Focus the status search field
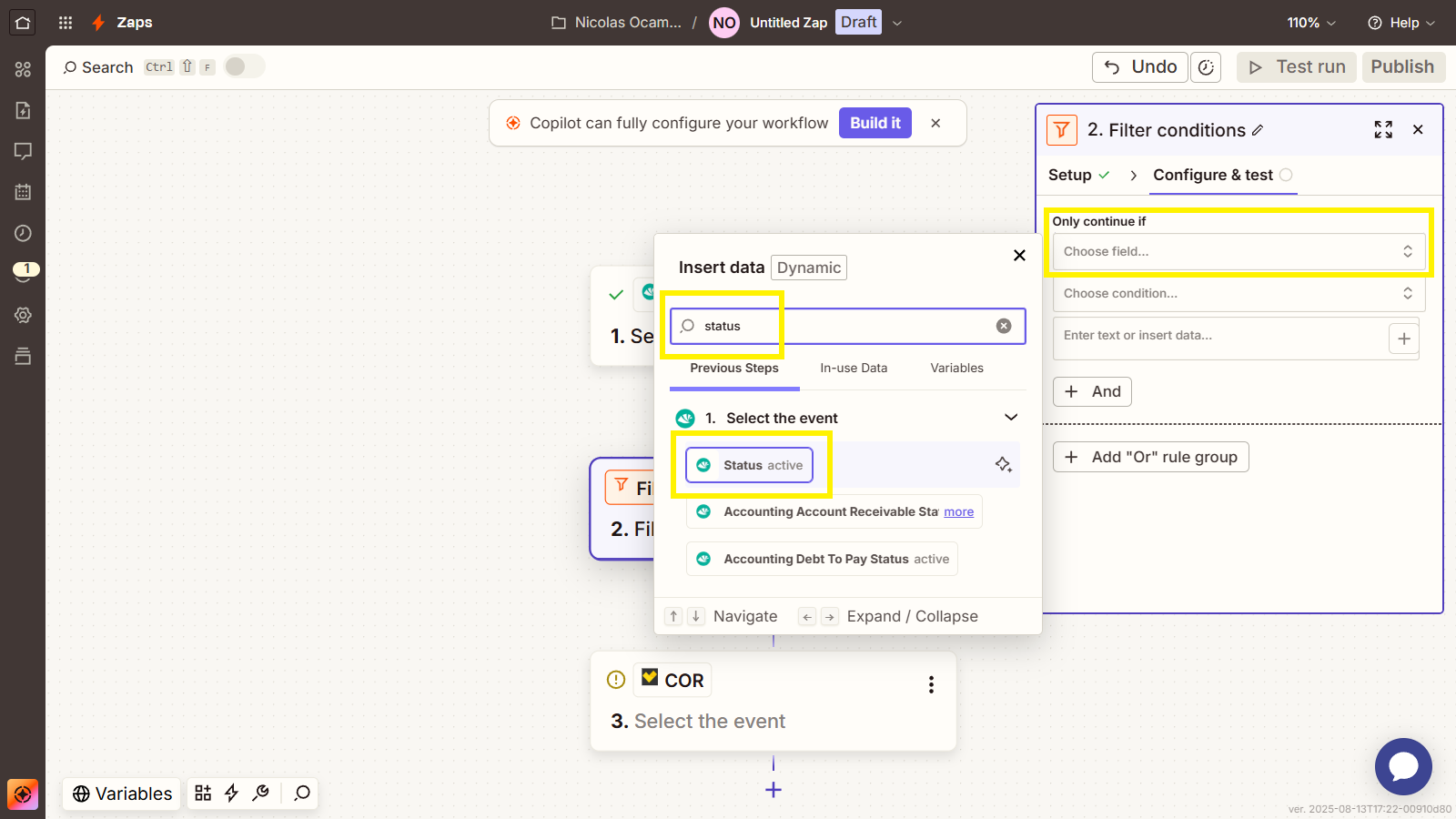1456x819 pixels. [x=847, y=326]
